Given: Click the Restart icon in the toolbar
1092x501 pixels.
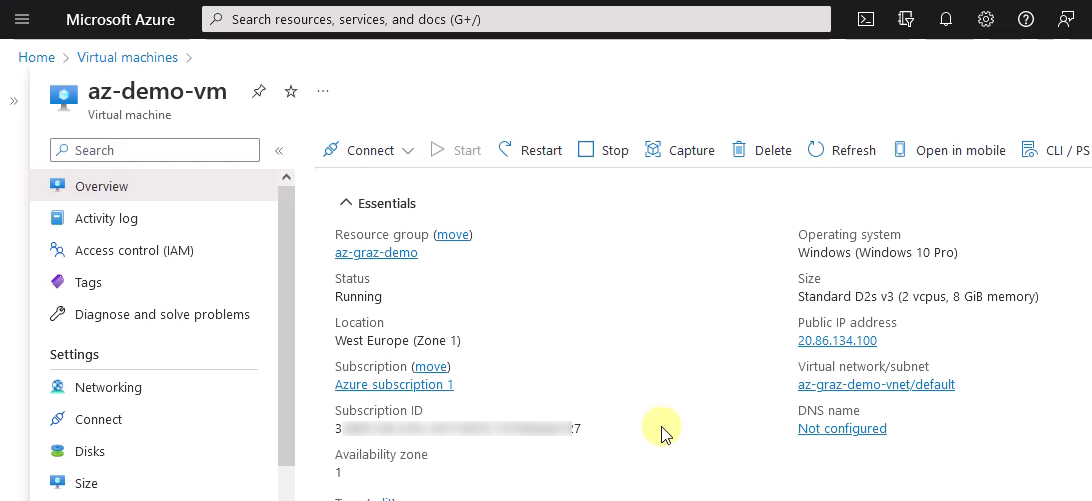Looking at the screenshot, I should (506, 150).
